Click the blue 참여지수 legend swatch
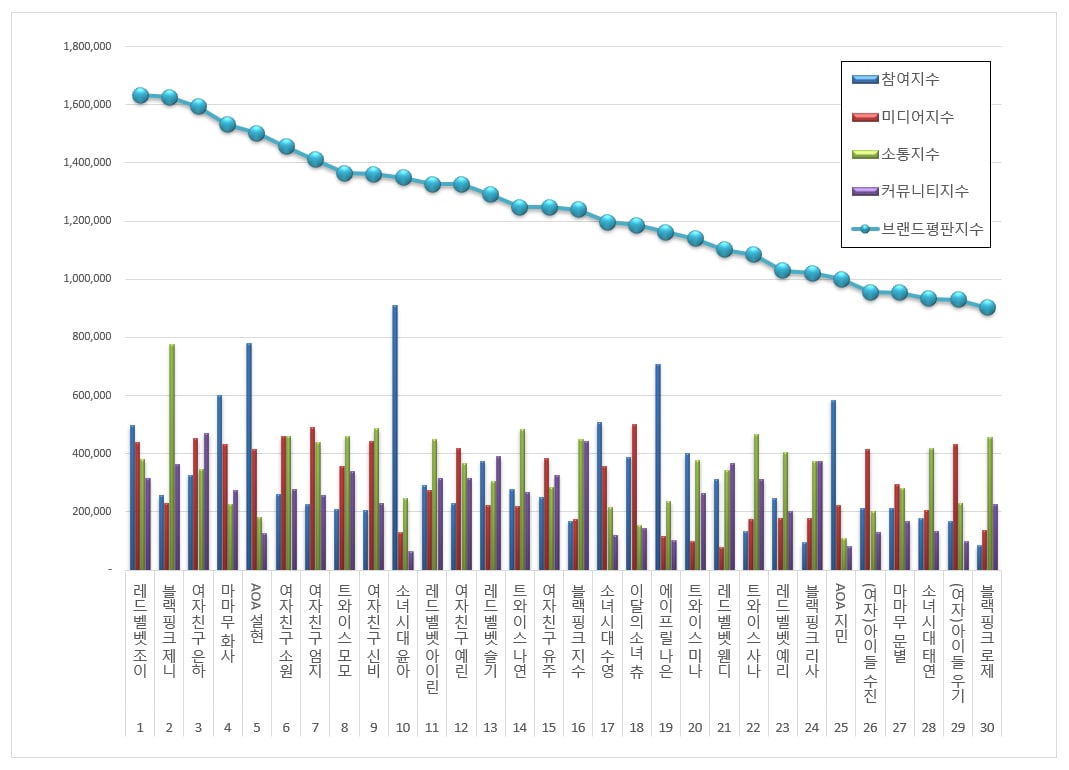Screen dimensions: 1069x770 click(x=865, y=79)
